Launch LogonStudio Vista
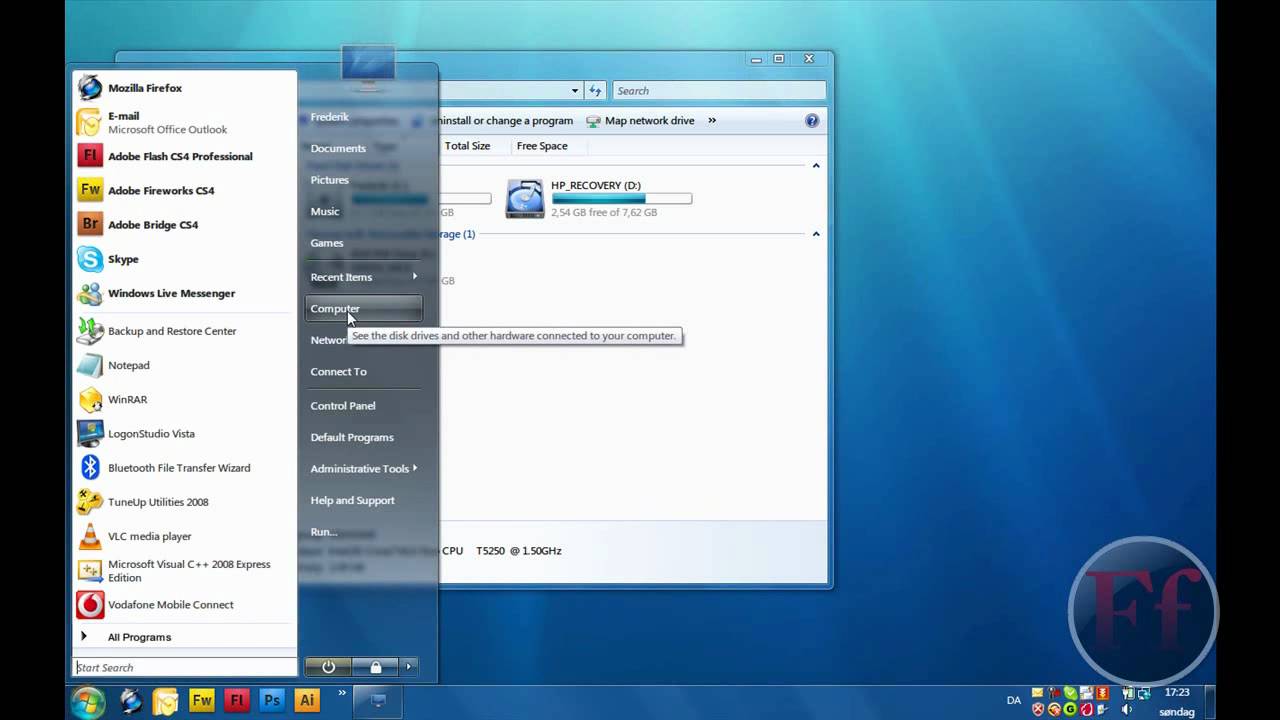 pos(185,433)
